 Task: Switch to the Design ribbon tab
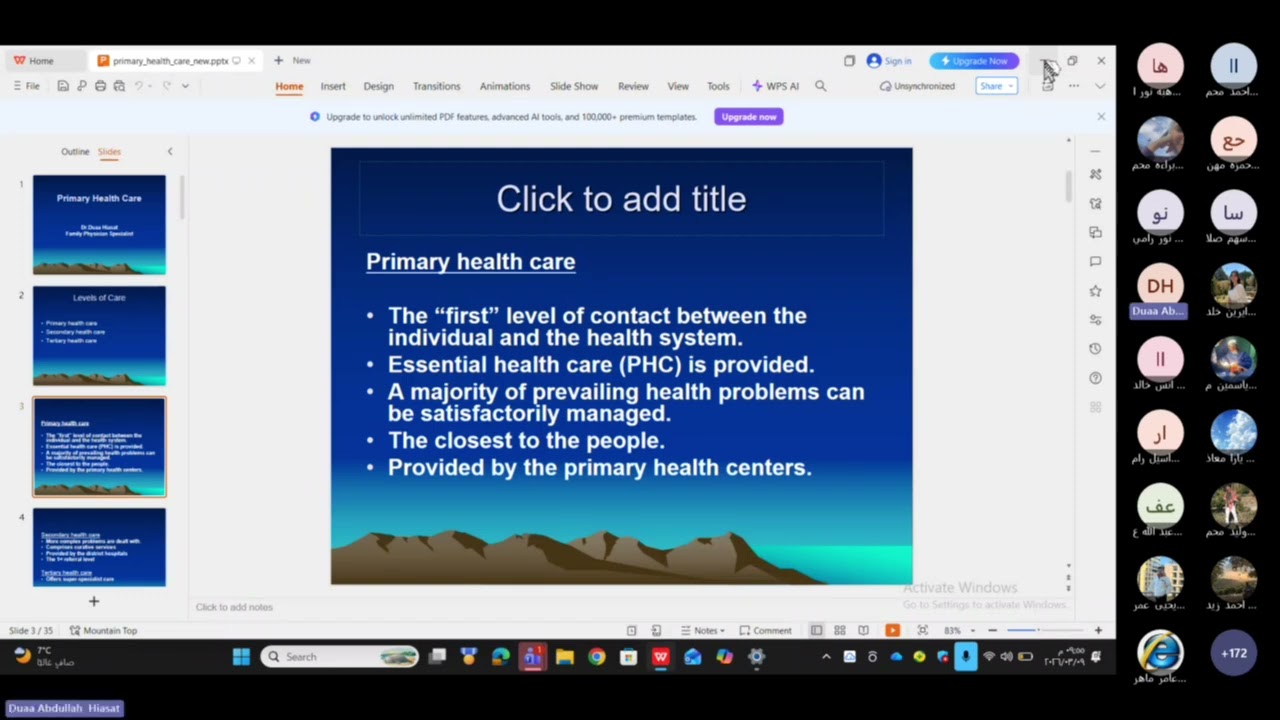(x=378, y=86)
